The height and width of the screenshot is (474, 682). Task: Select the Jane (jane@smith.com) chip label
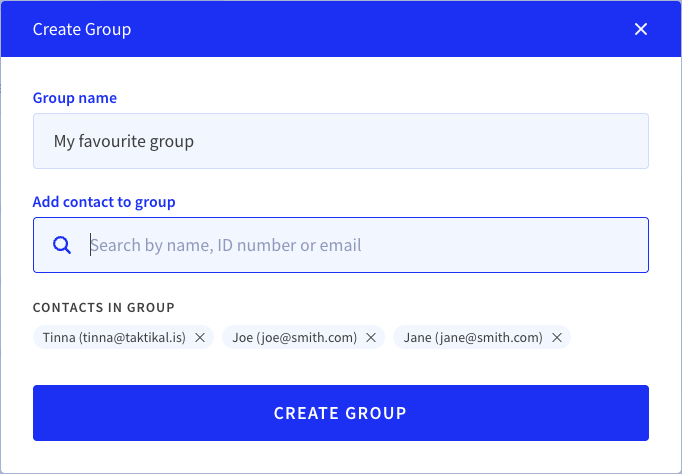coord(473,337)
